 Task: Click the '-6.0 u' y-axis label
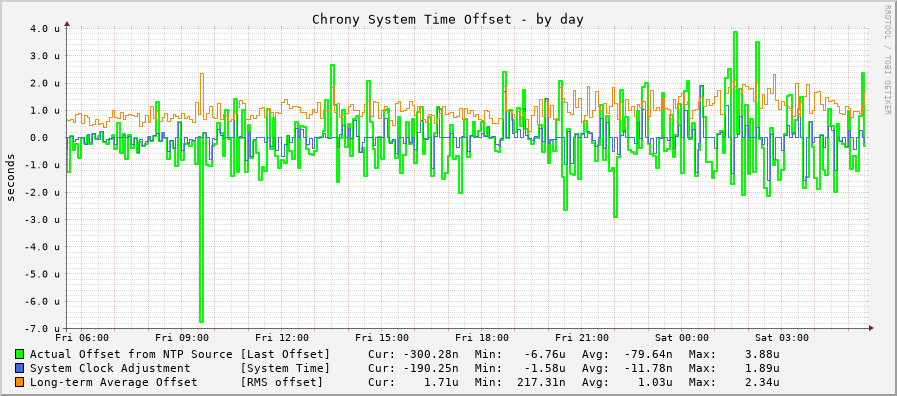pos(42,301)
